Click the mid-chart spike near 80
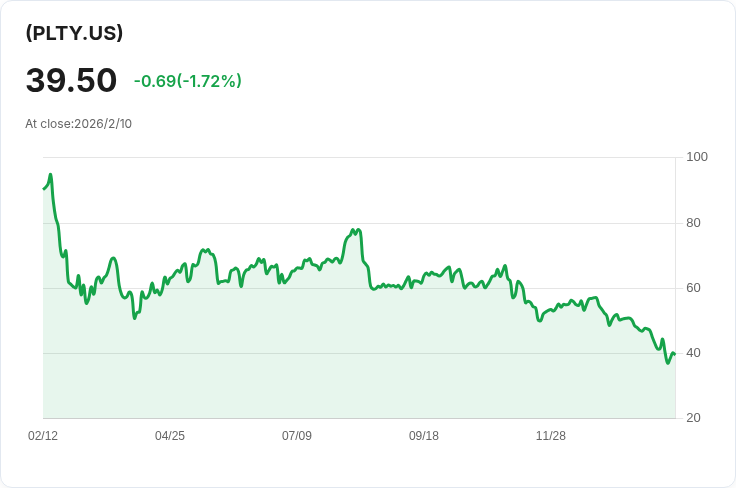The height and width of the screenshot is (488, 736). pos(355,230)
